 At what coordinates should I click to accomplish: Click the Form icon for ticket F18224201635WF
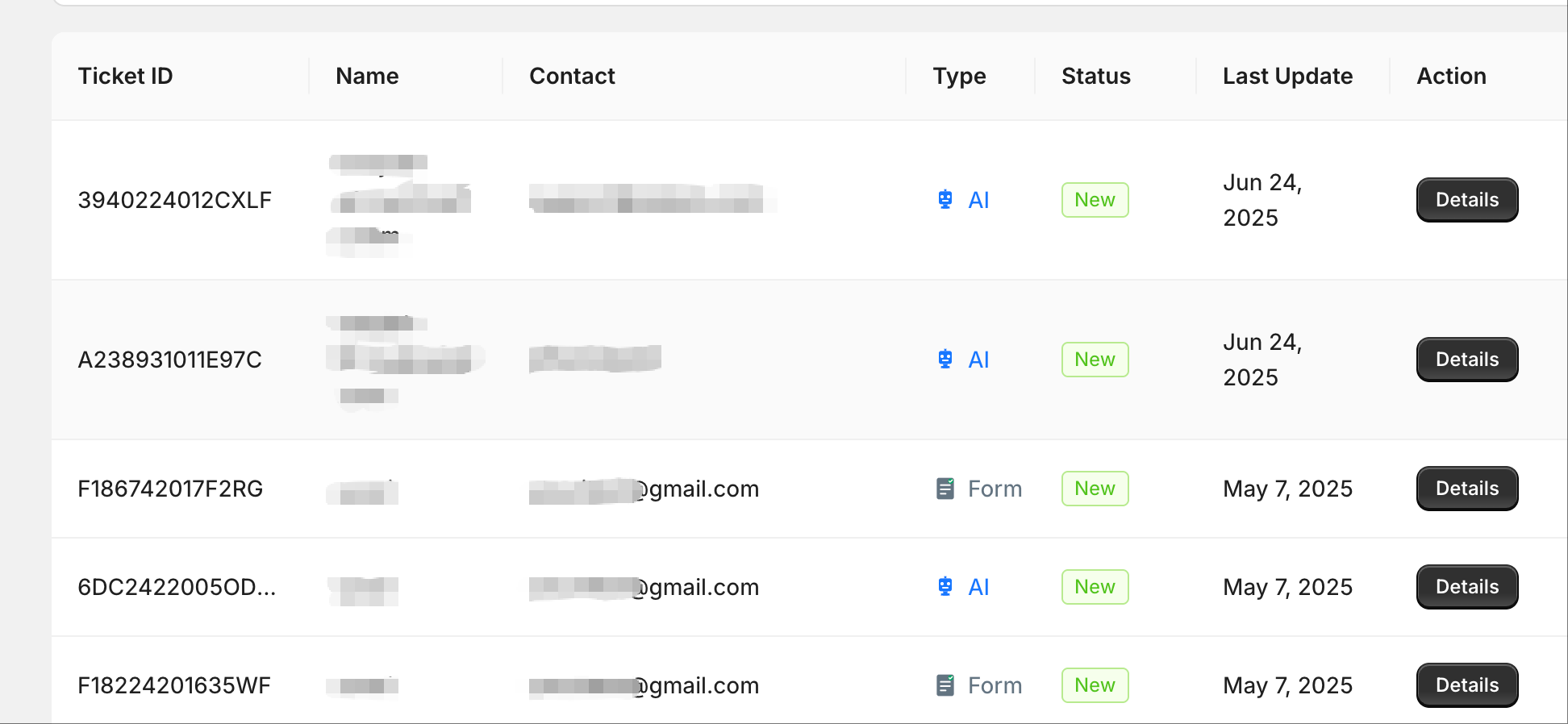(945, 685)
